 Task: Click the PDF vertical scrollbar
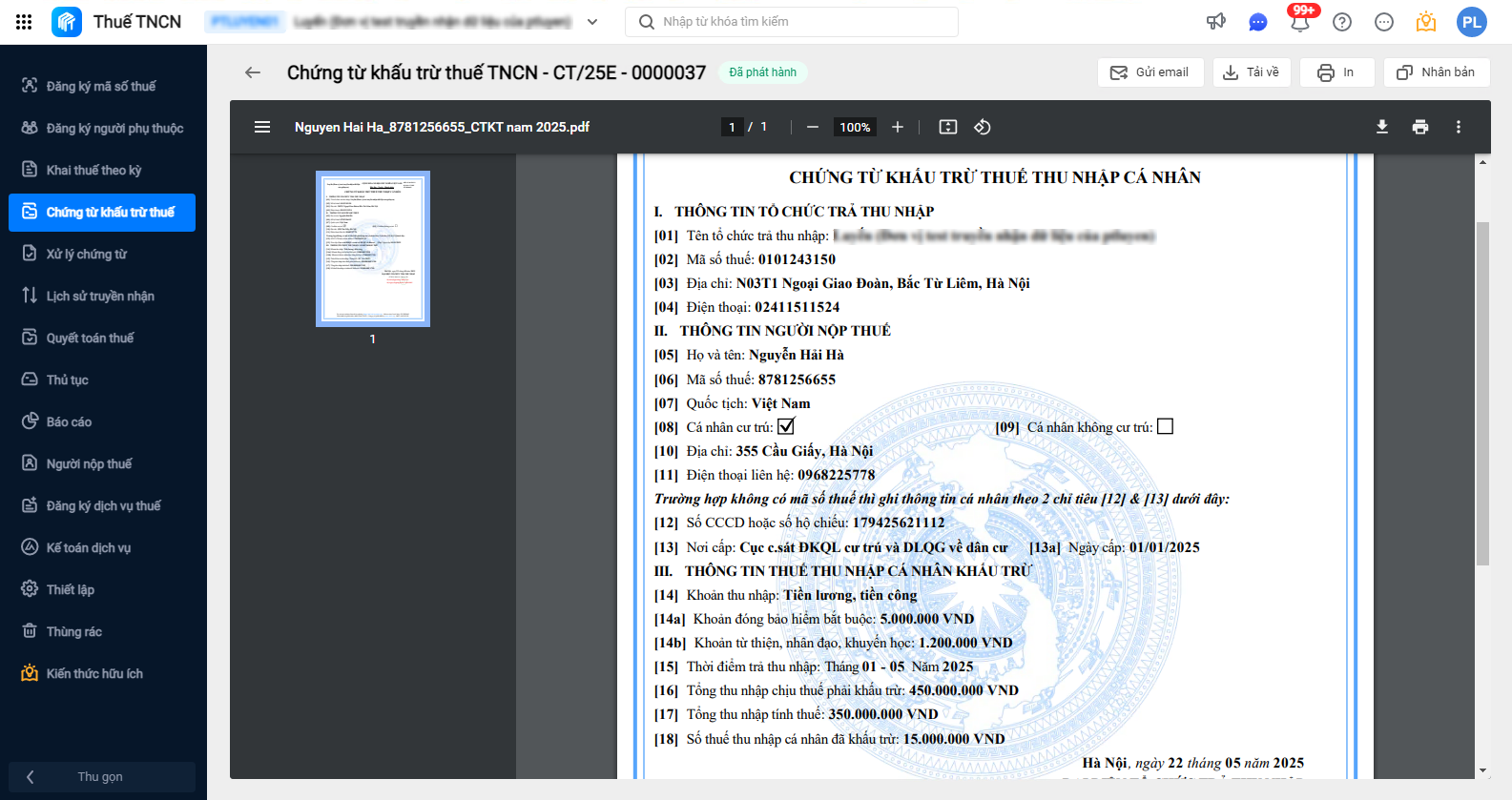tap(1482, 393)
